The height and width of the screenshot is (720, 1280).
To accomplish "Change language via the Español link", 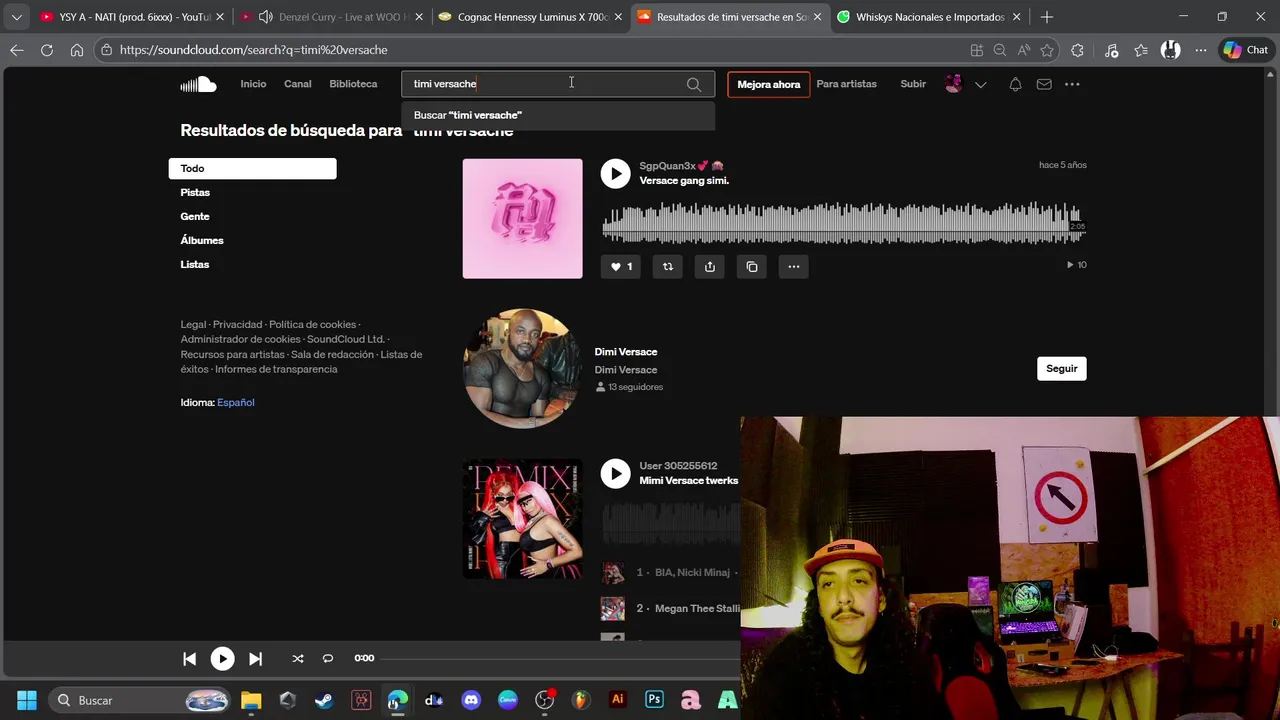I will coord(236,402).
